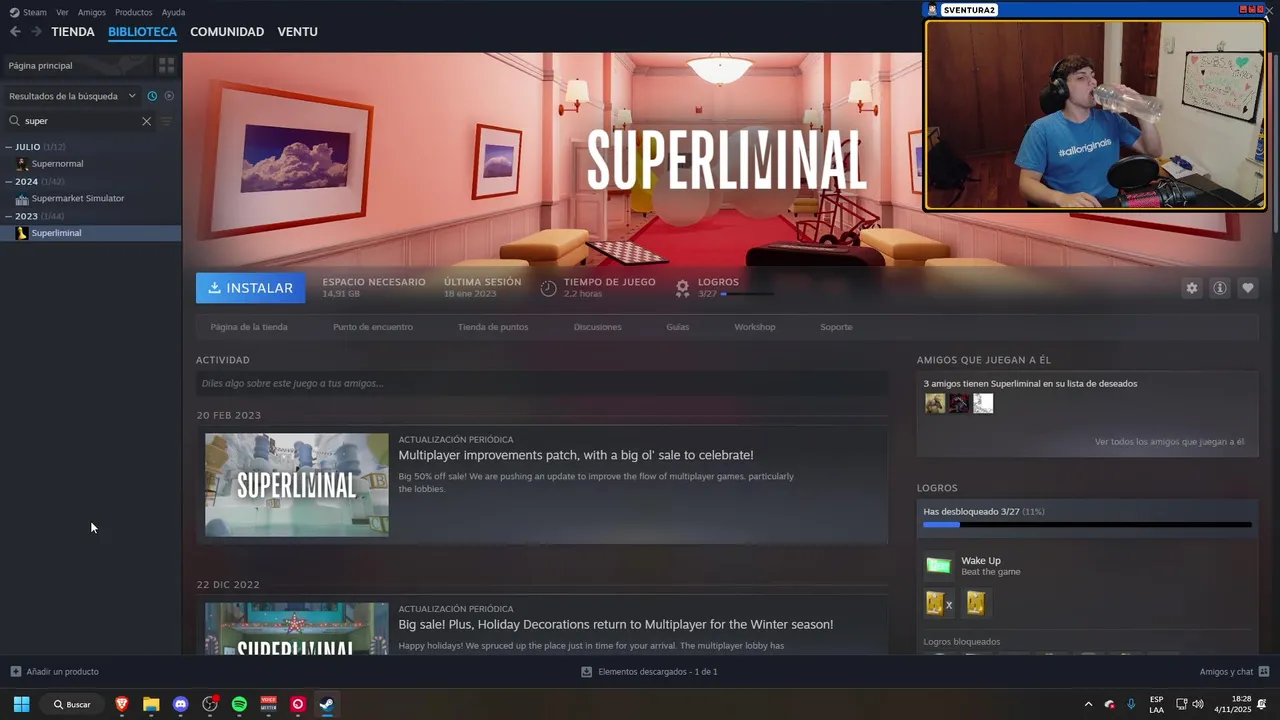This screenshot has height=720, width=1280.
Task: Open the Productos menu
Action: (133, 12)
